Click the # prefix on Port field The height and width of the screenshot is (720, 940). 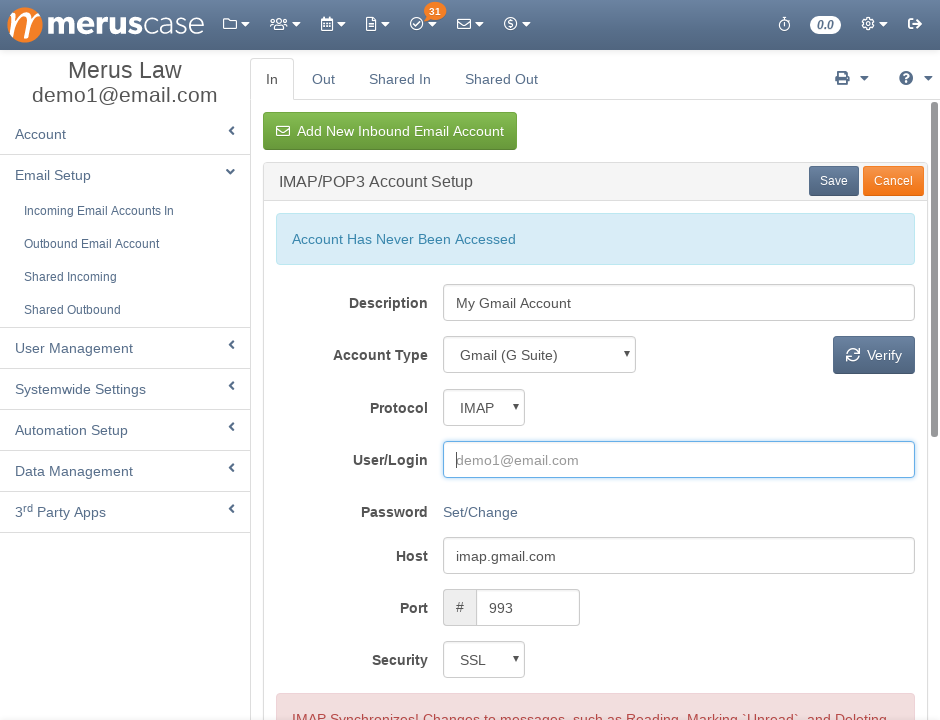pos(460,607)
